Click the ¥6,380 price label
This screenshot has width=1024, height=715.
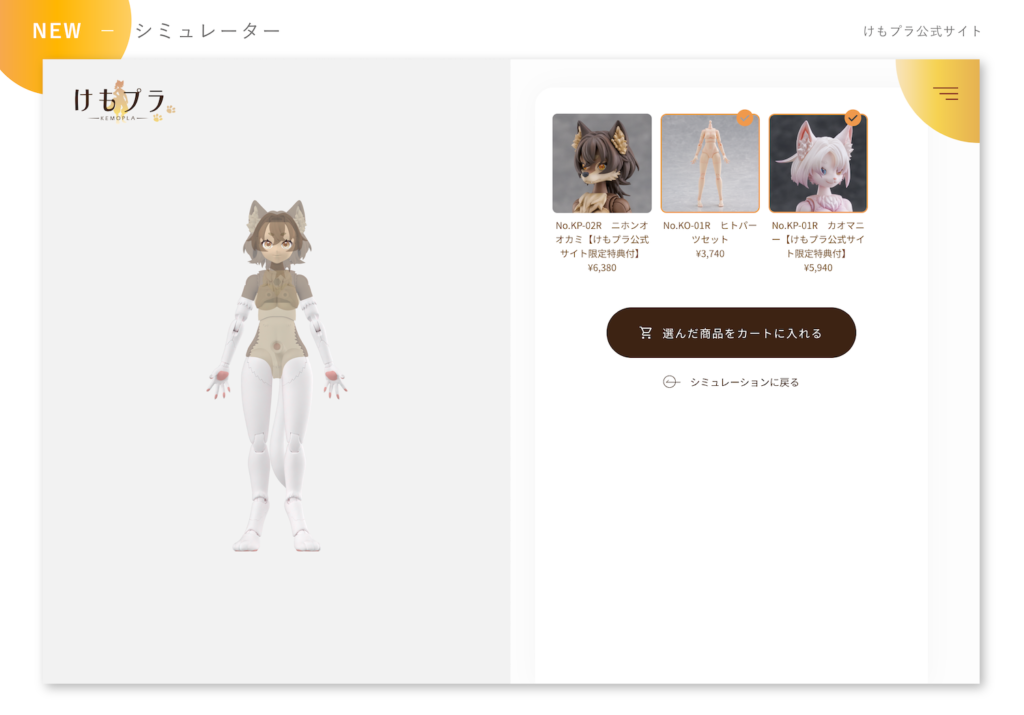click(602, 268)
